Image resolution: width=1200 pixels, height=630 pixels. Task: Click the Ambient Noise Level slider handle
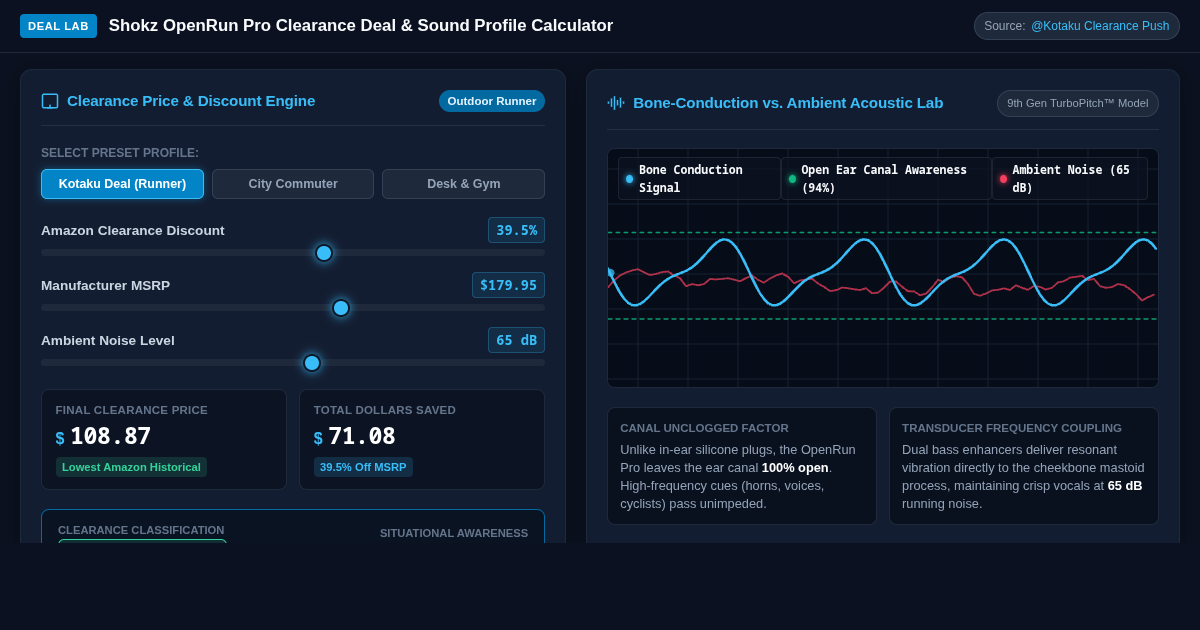312,363
